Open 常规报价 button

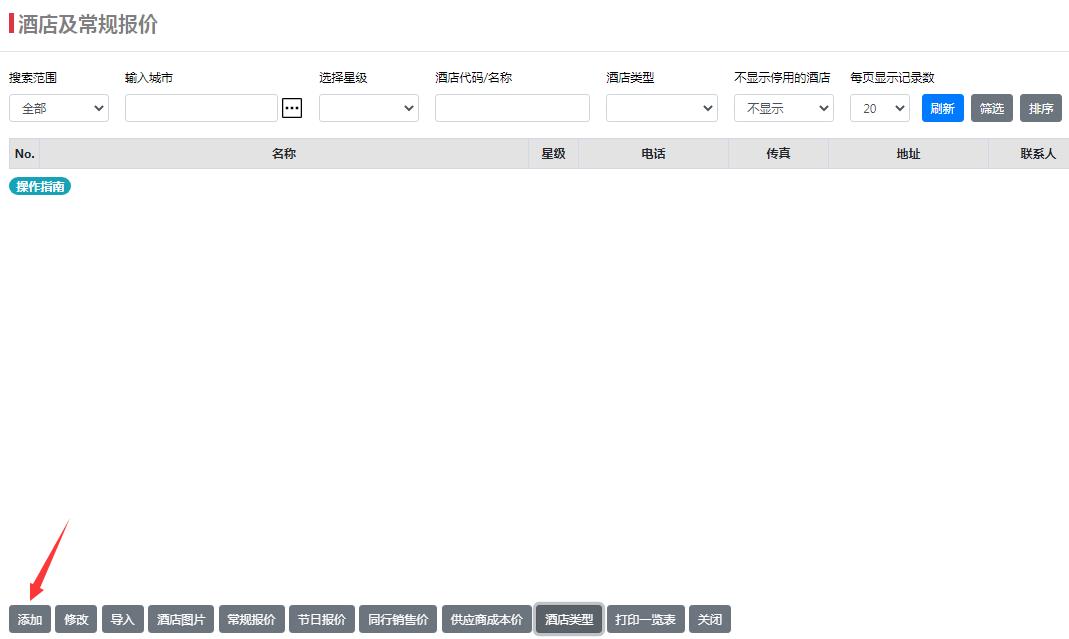click(x=252, y=619)
